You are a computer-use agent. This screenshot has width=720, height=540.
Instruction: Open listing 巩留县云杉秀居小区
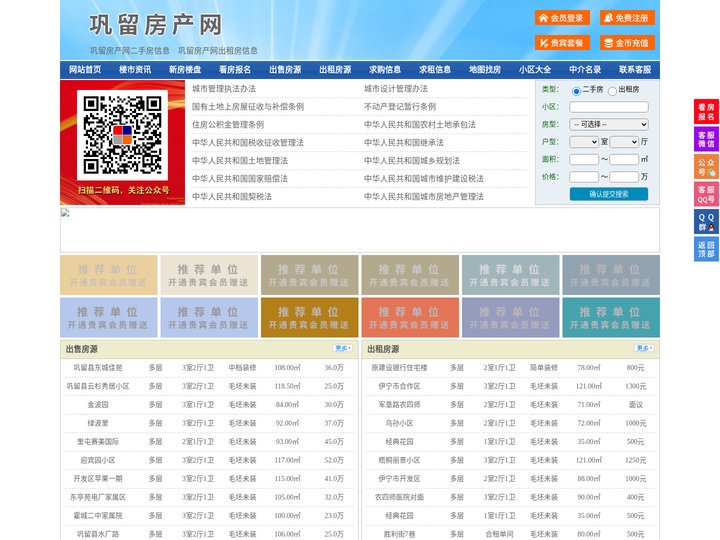(x=98, y=386)
